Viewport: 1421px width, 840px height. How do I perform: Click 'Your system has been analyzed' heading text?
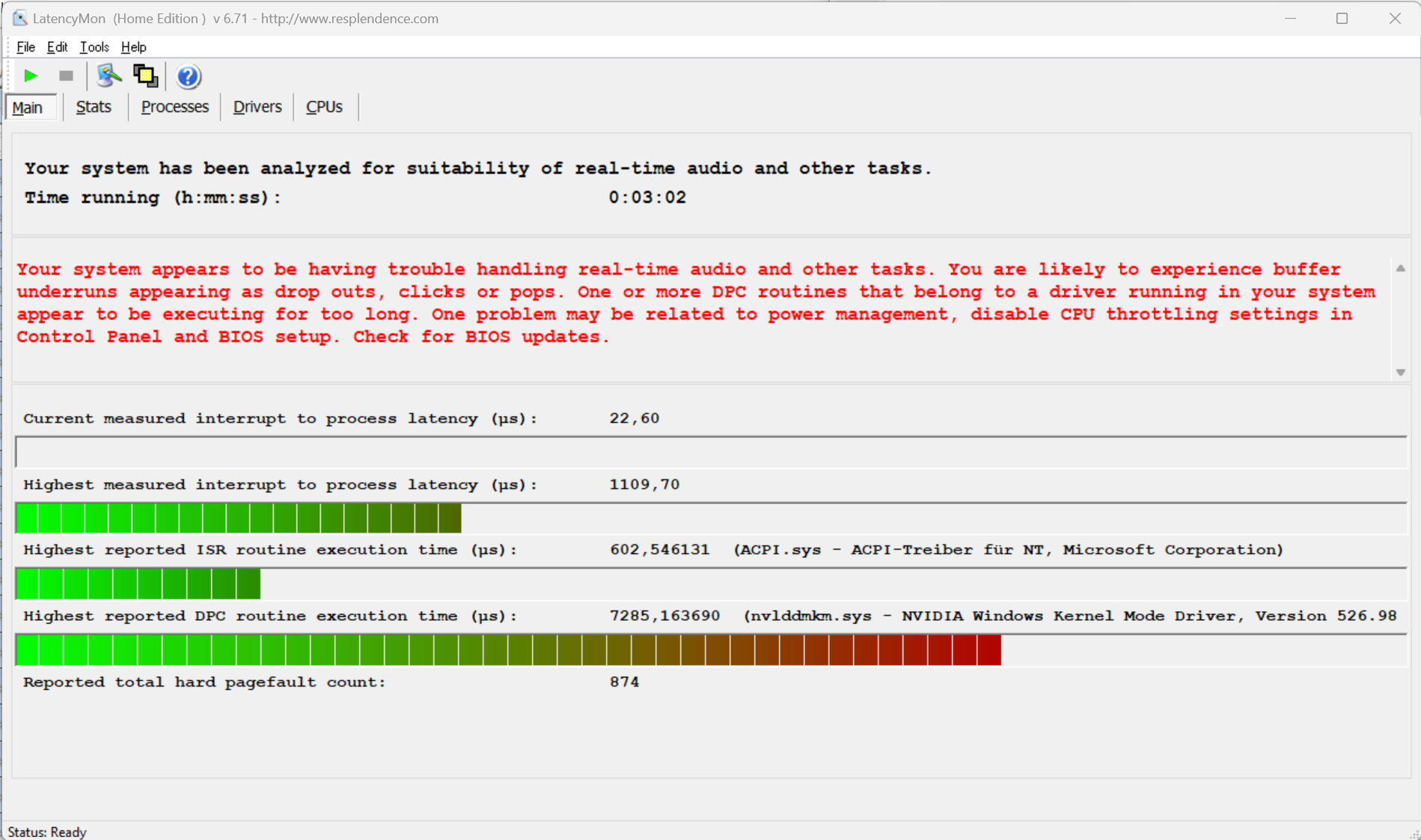click(478, 168)
